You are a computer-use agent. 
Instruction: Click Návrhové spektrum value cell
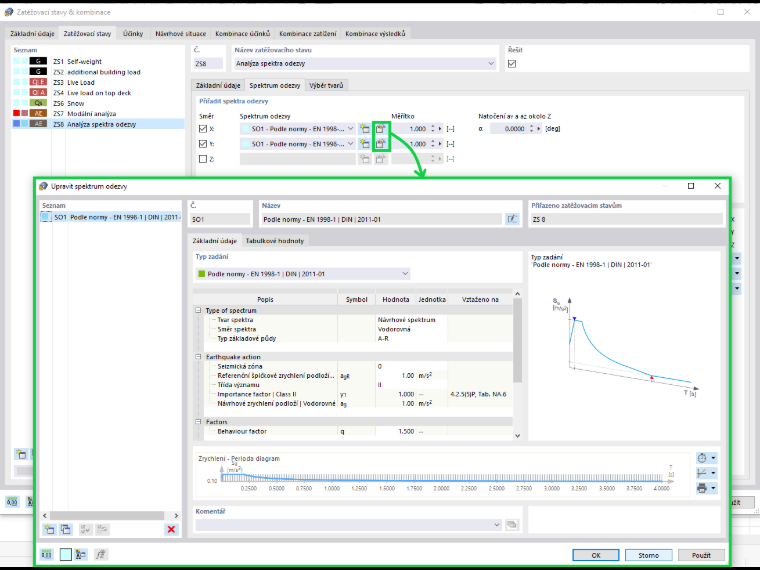pos(412,320)
